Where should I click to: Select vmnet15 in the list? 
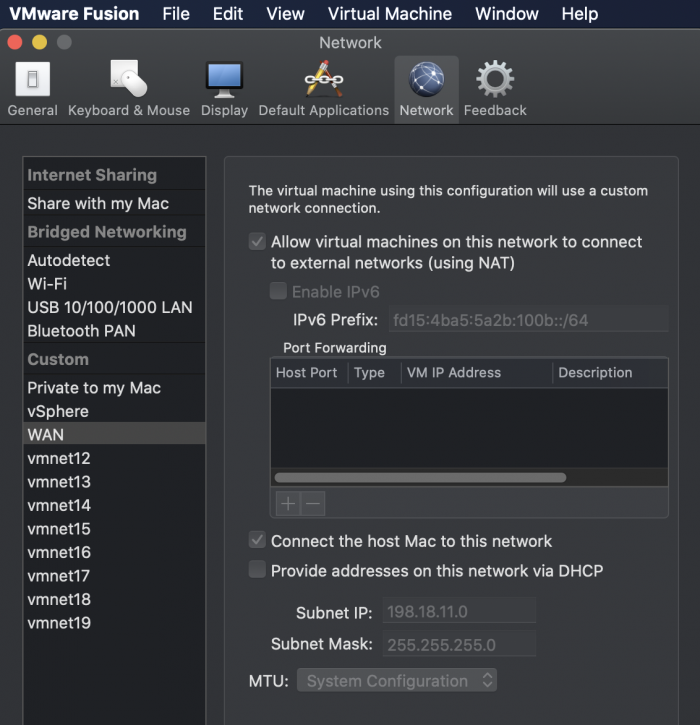point(114,529)
